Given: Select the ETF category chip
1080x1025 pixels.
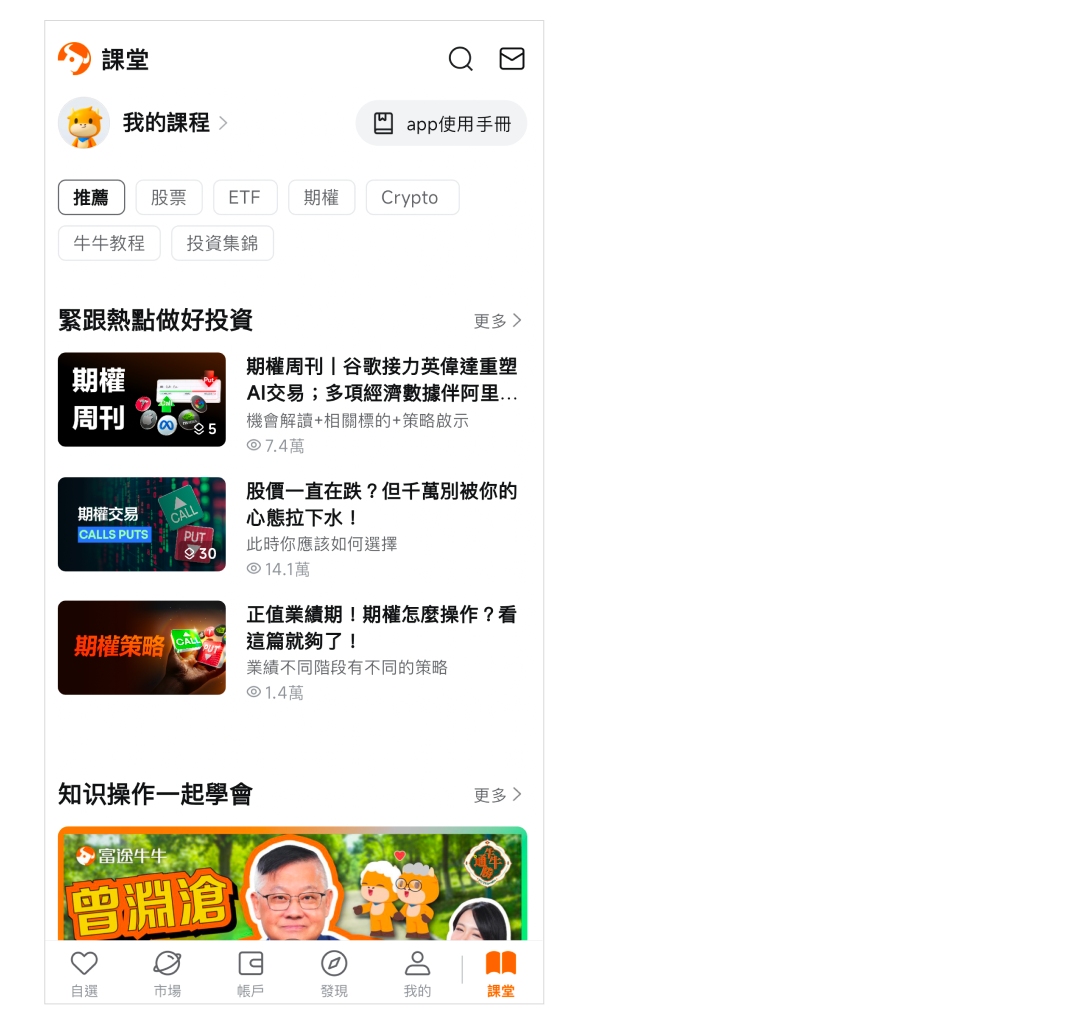Looking at the screenshot, I should coord(244,198).
